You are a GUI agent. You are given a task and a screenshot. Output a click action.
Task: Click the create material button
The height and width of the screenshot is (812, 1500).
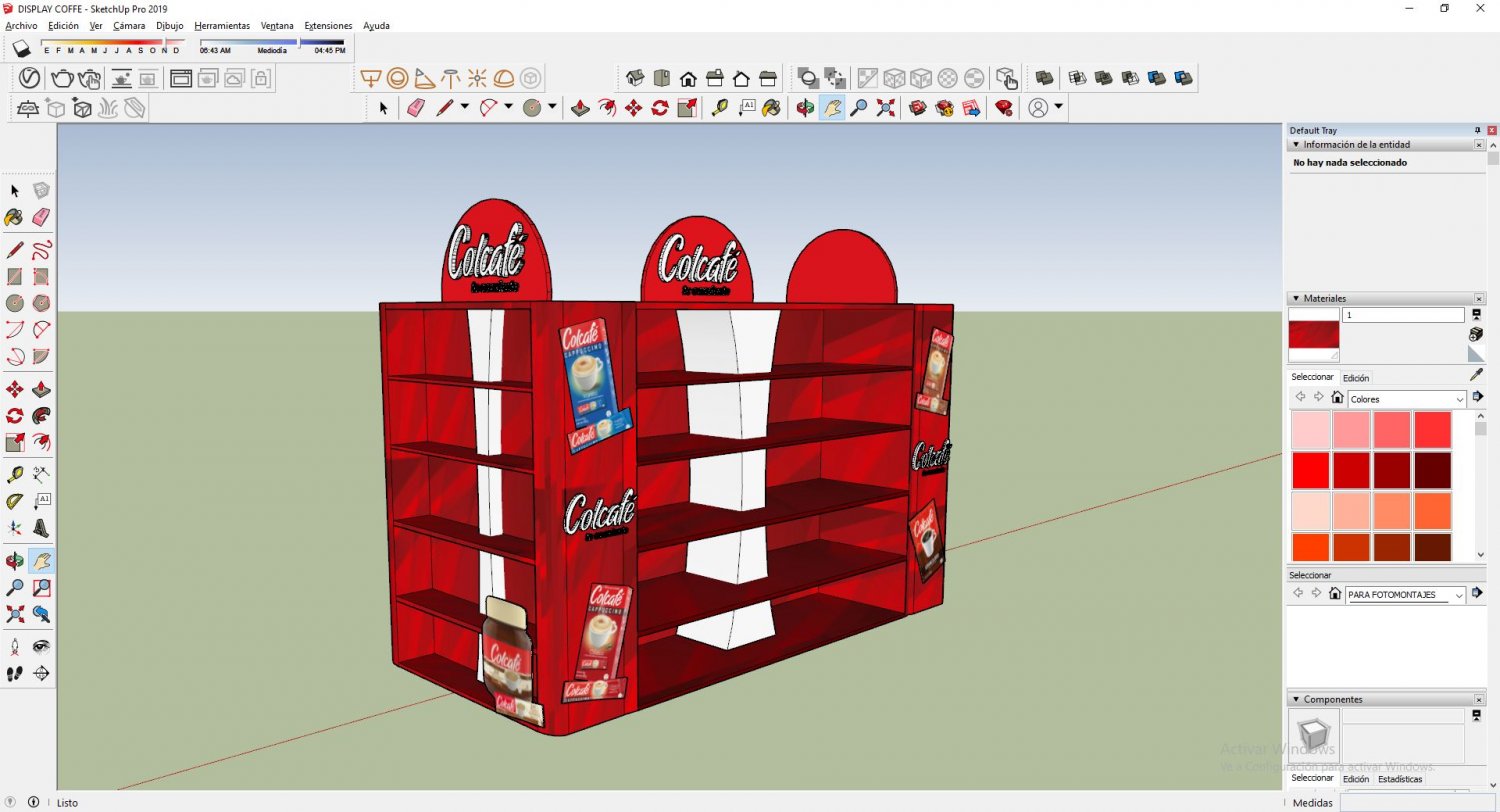(x=1476, y=334)
